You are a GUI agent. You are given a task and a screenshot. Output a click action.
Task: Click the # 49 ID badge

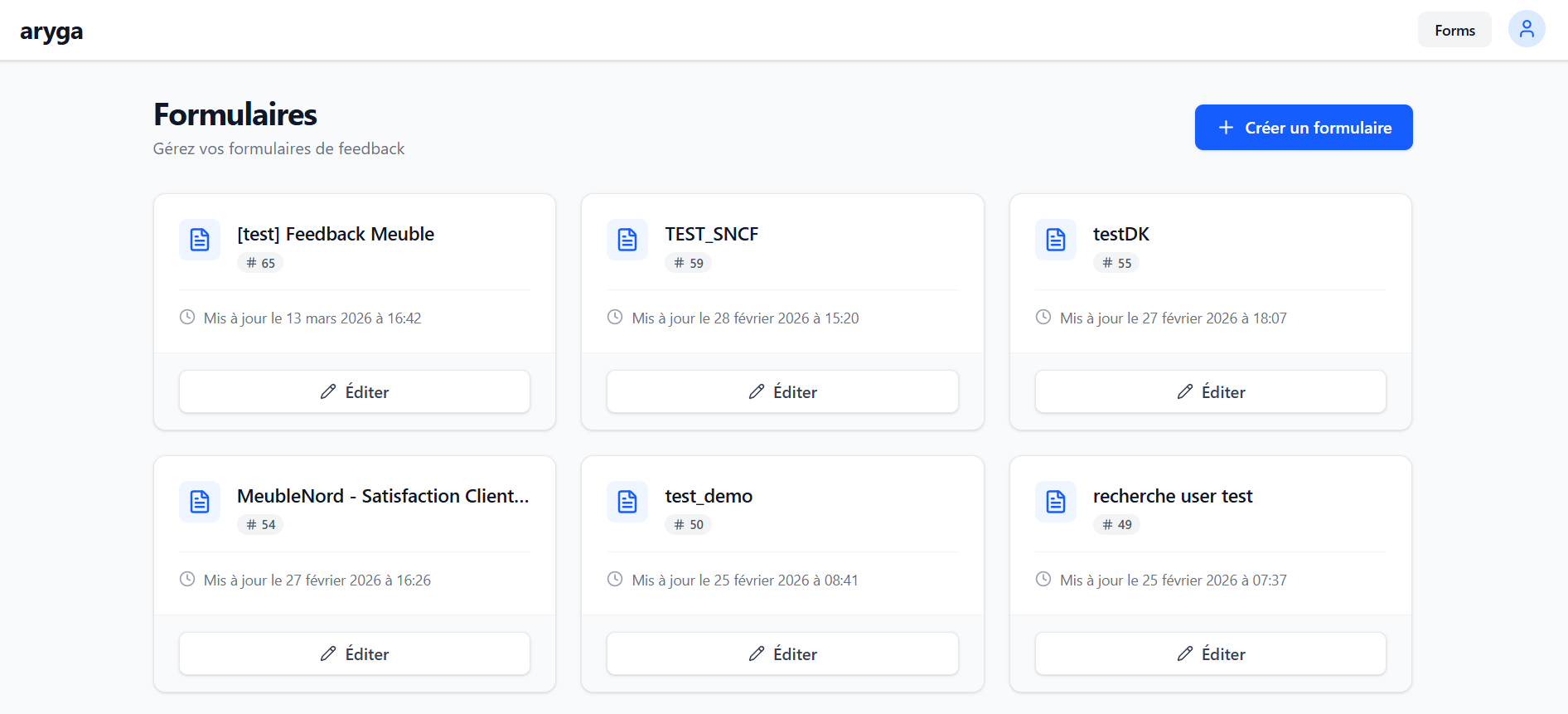coord(1116,524)
